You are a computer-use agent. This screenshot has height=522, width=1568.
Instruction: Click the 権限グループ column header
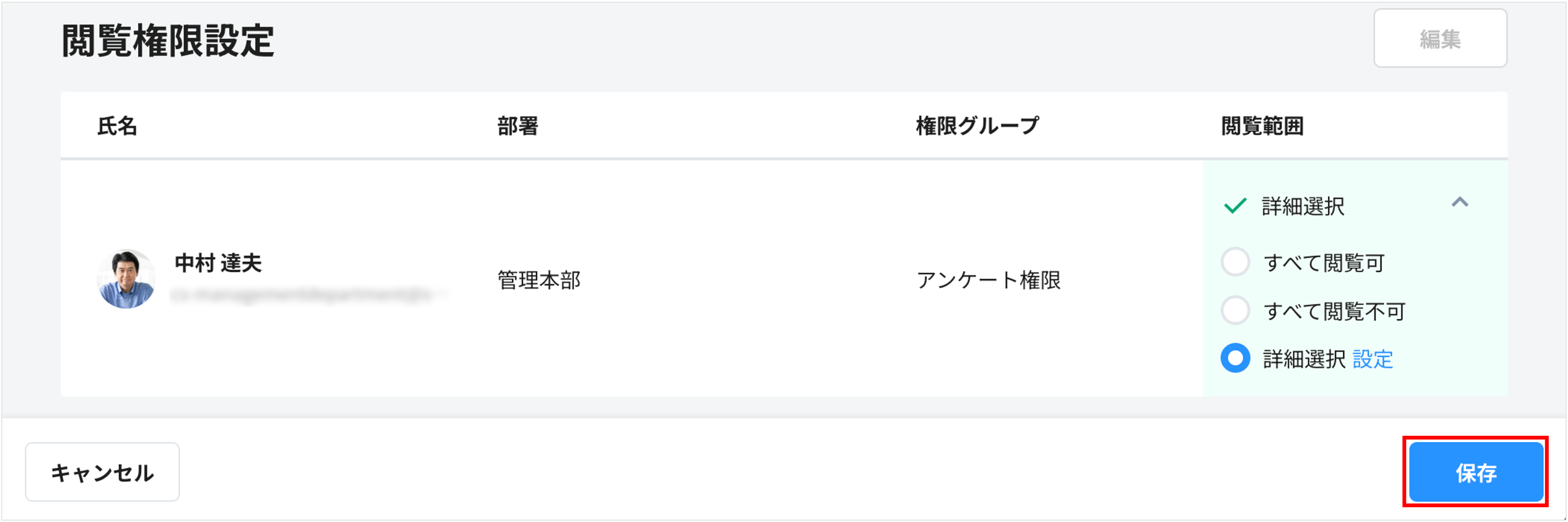point(977,126)
